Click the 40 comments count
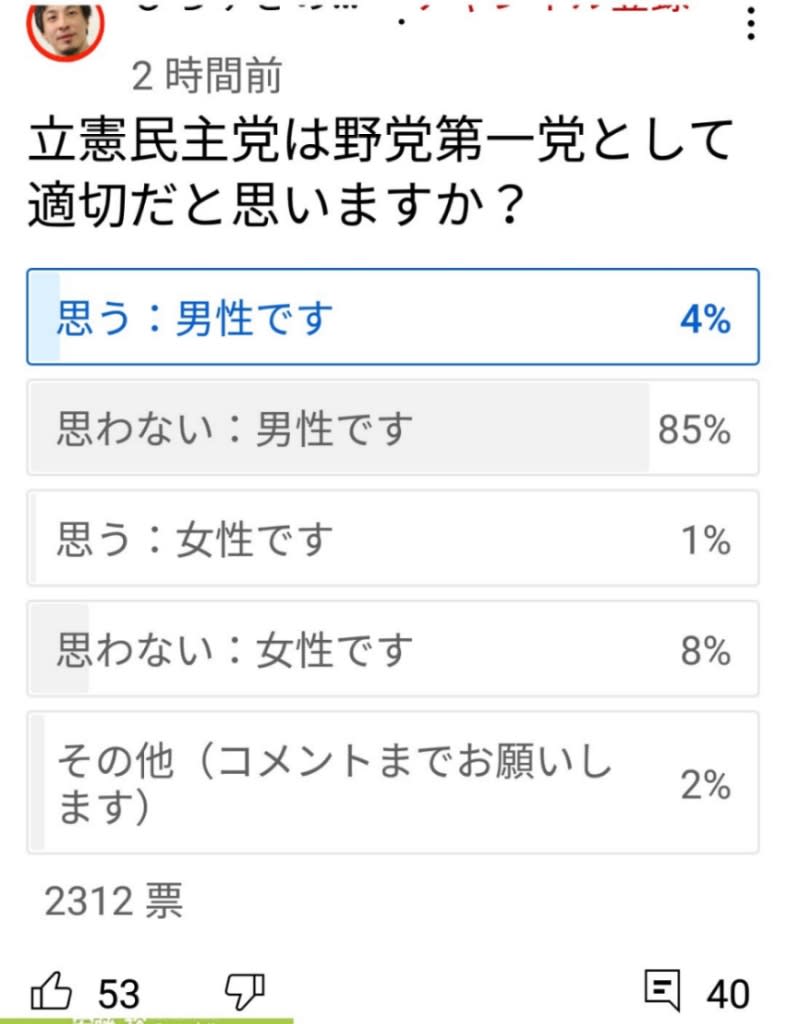This screenshot has height=1024, width=787. coord(728,994)
